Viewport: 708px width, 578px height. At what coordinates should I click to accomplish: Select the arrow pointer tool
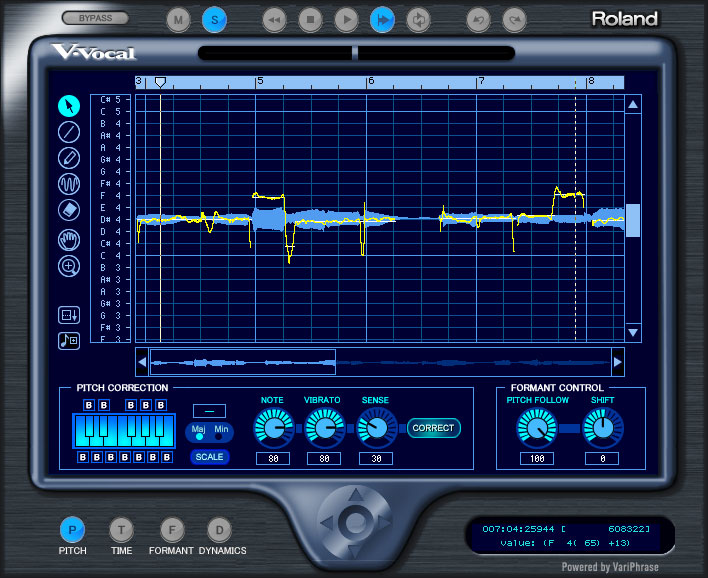(x=69, y=106)
